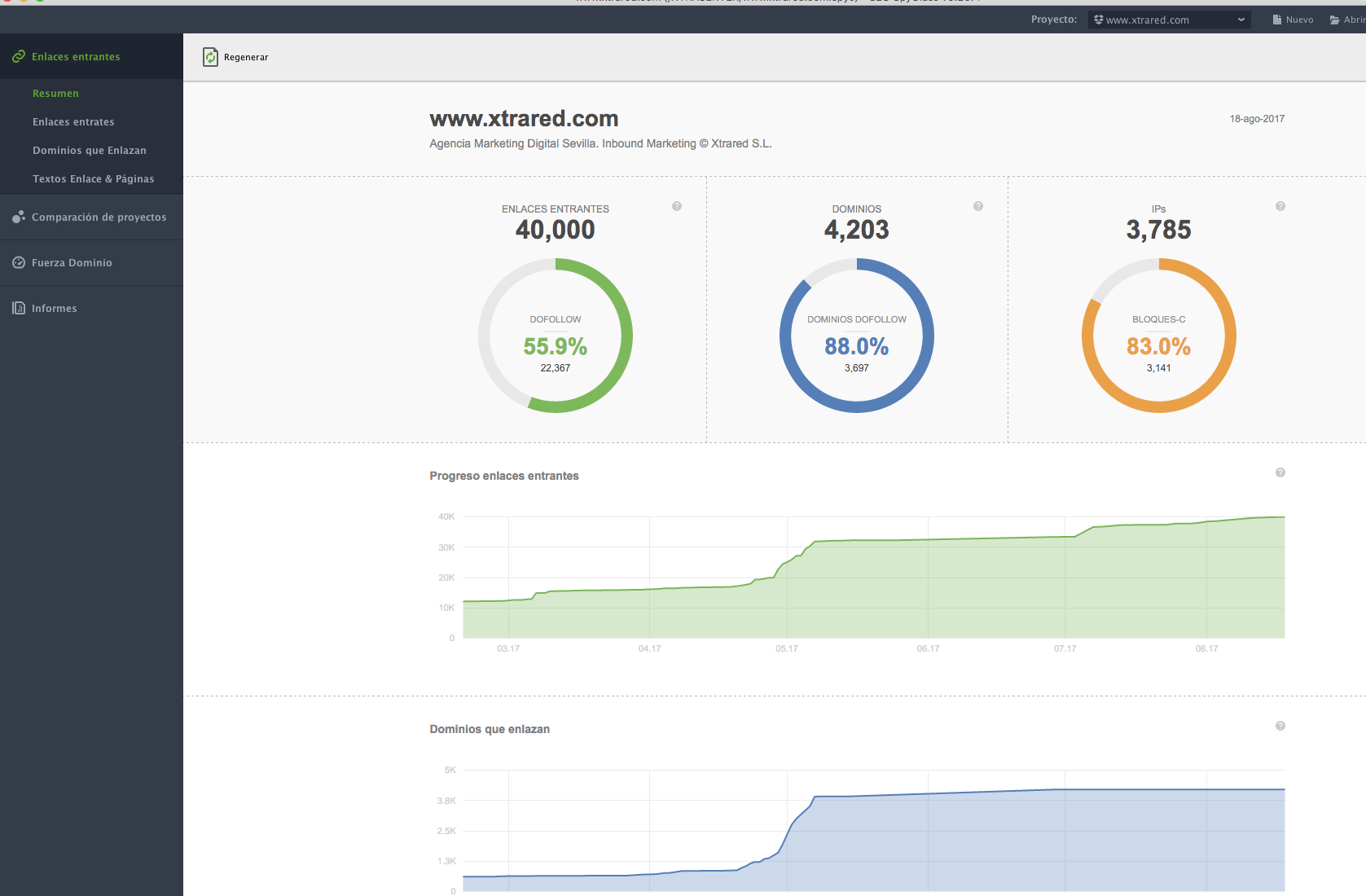The height and width of the screenshot is (896, 1366).
Task: Open help for Dominios card
Action: pos(978,206)
